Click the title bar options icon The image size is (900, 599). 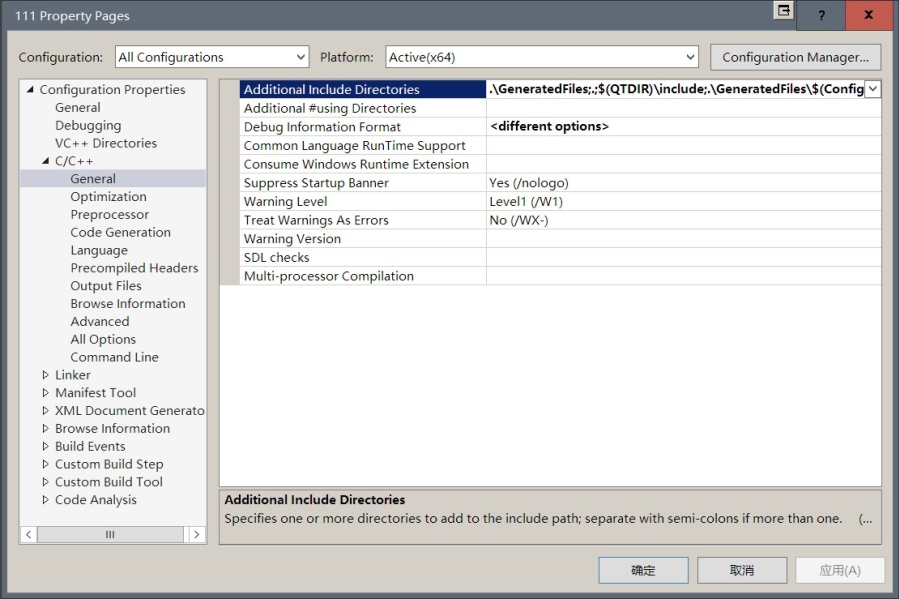click(x=783, y=10)
